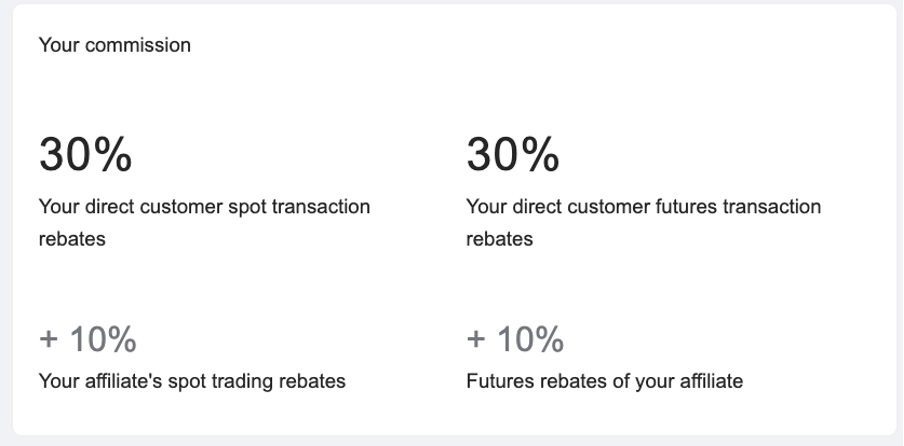Viewport: 904px width, 446px height.
Task: Click "rebates" word beneath the futures transaction line
Action: pos(499,239)
